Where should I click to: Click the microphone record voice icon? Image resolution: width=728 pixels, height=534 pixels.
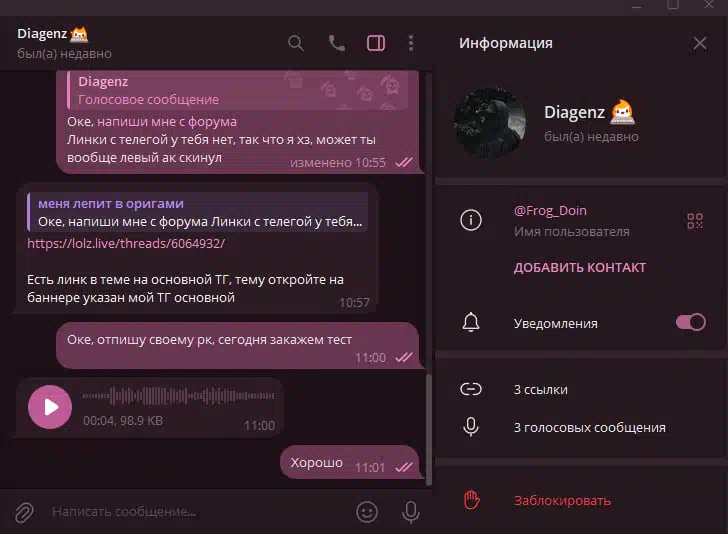pyautogui.click(x=410, y=512)
